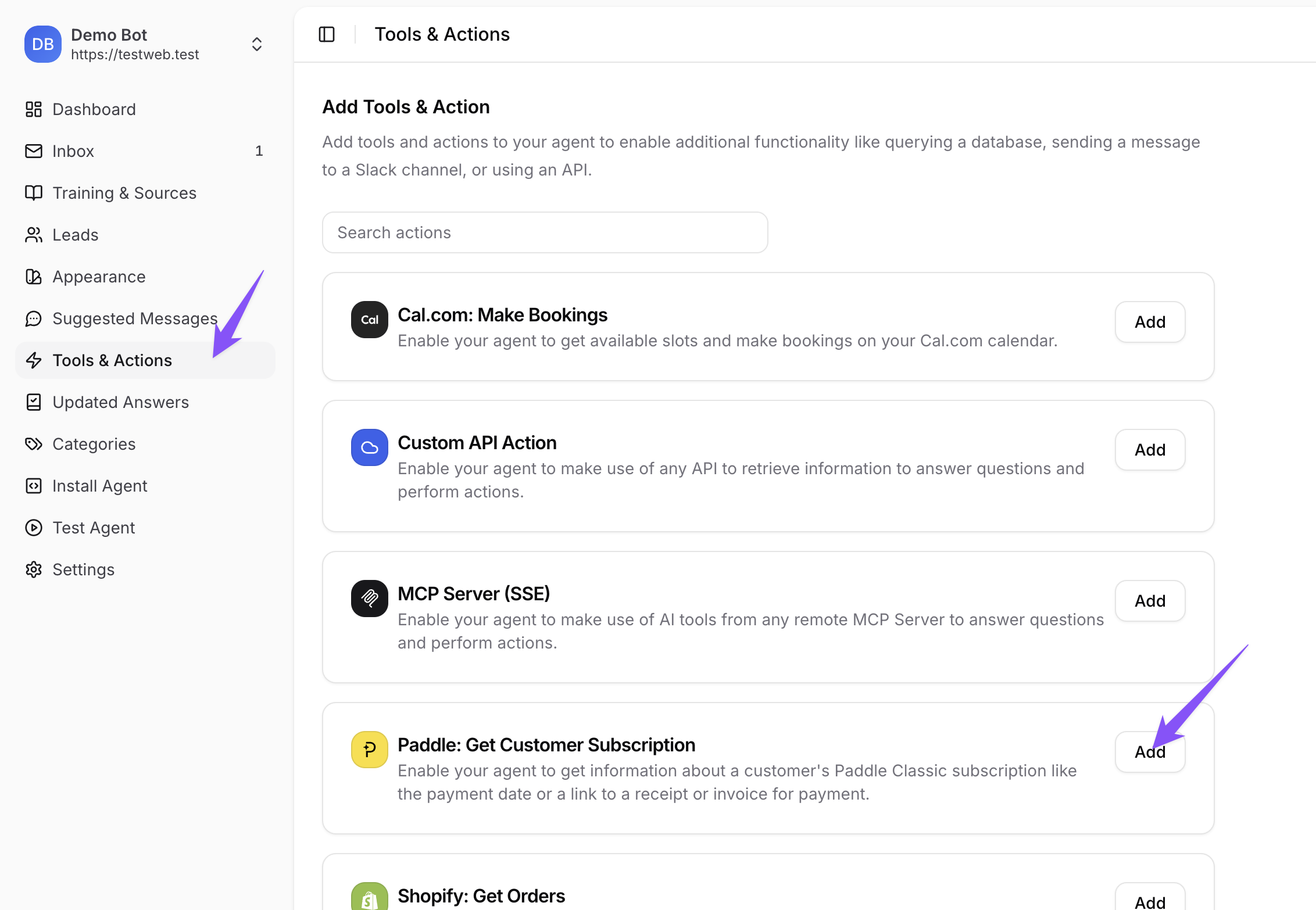
Task: Click the Cal.com app icon
Action: coord(369,320)
